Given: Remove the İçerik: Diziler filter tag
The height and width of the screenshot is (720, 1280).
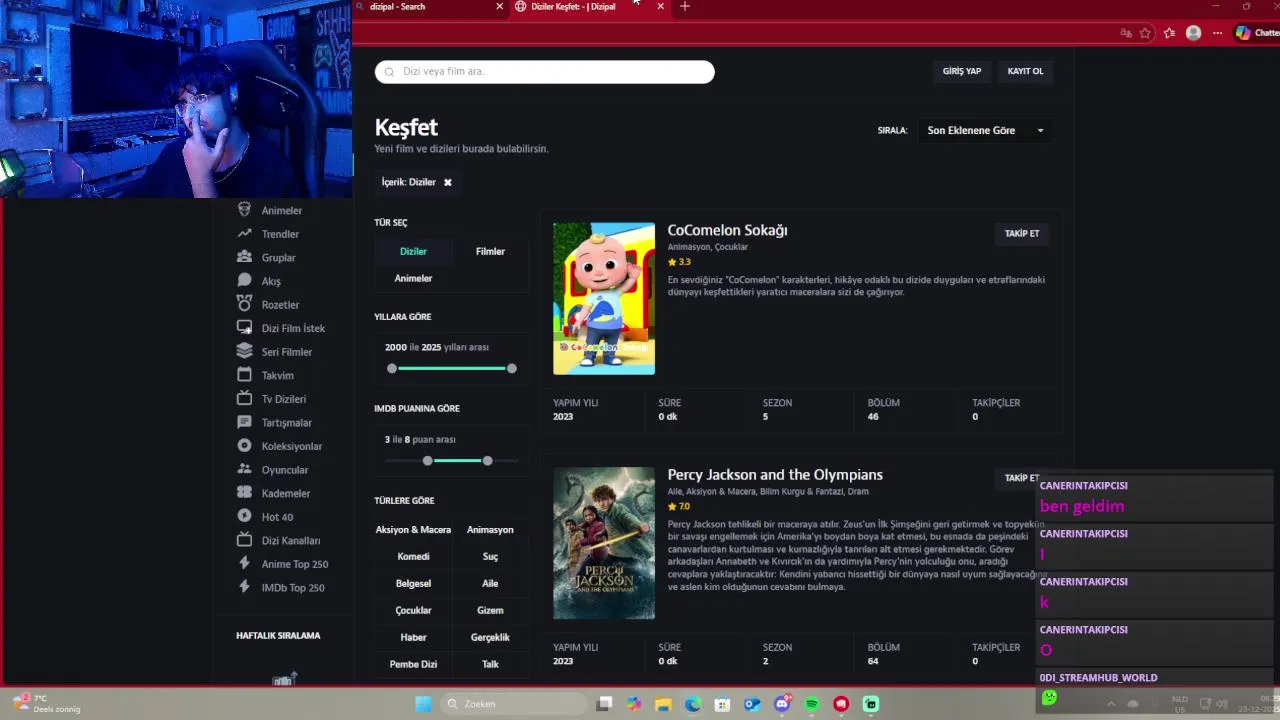Looking at the screenshot, I should coord(448,182).
